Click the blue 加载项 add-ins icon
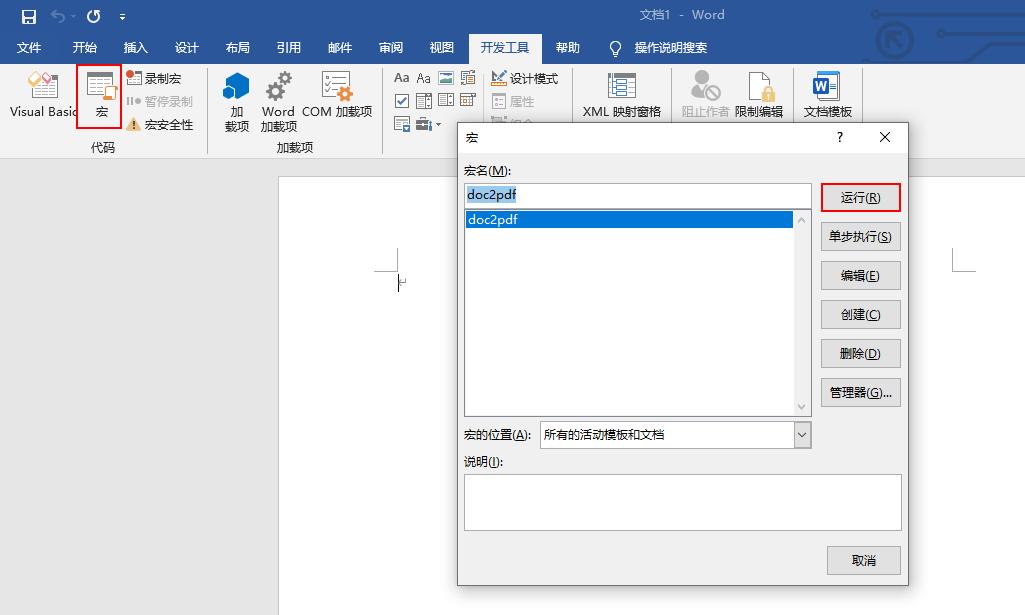 point(236,95)
